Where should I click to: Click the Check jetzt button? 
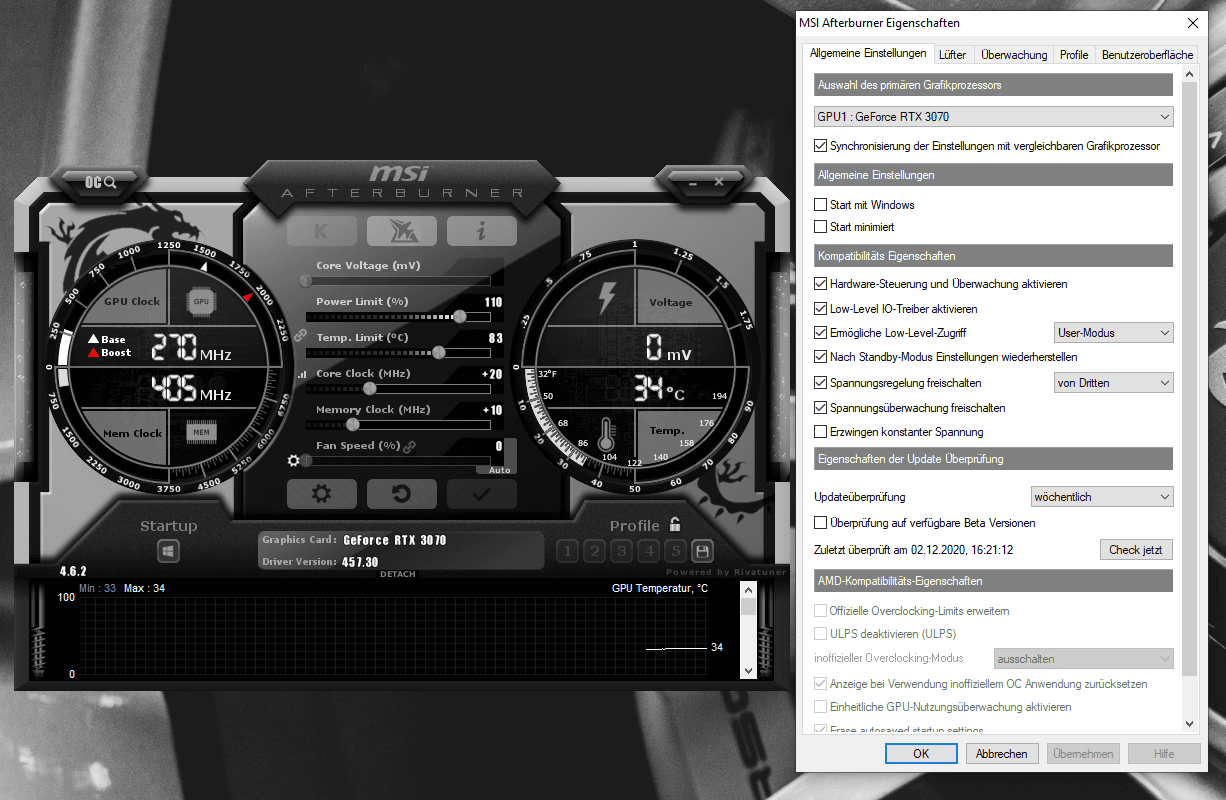tap(1137, 550)
